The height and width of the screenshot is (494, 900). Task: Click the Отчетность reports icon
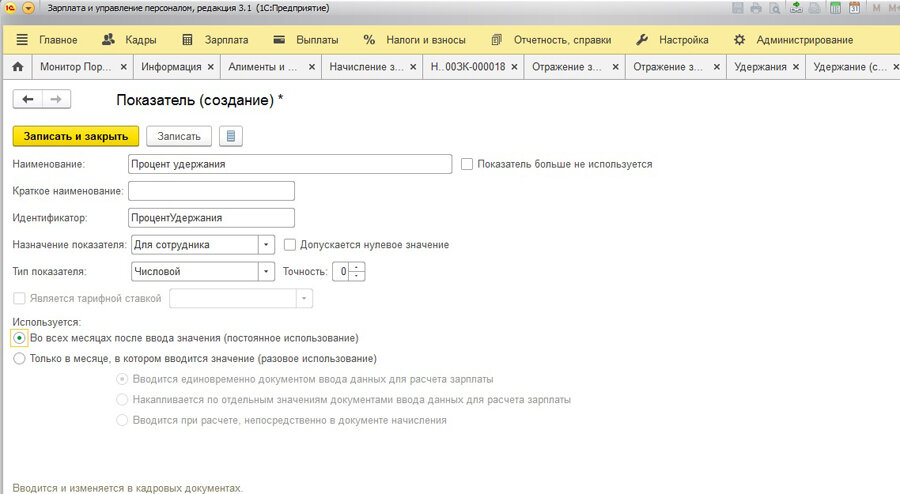point(496,40)
